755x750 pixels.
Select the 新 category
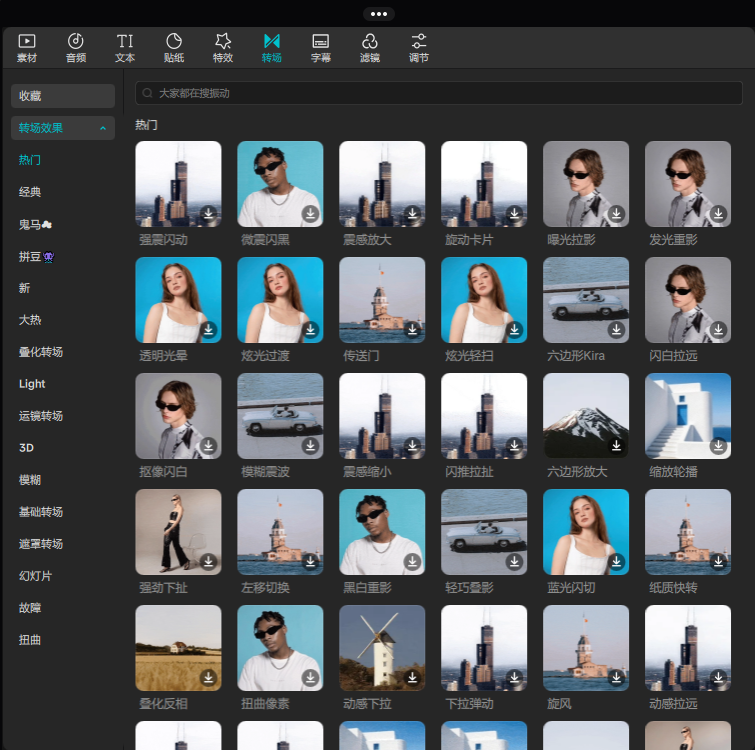pyautogui.click(x=25, y=288)
